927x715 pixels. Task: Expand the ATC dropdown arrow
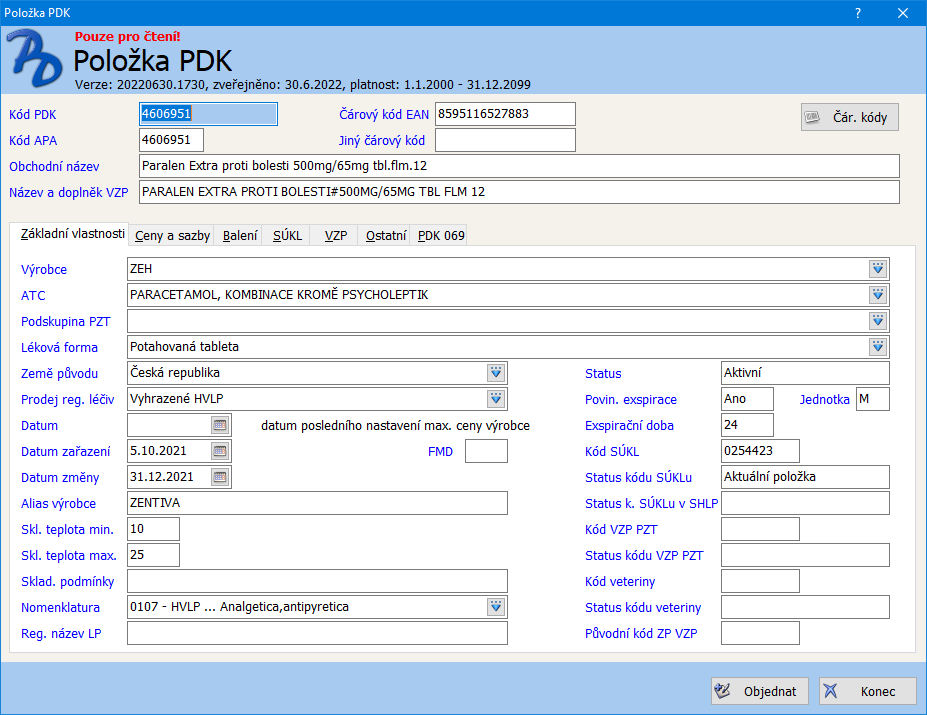878,295
